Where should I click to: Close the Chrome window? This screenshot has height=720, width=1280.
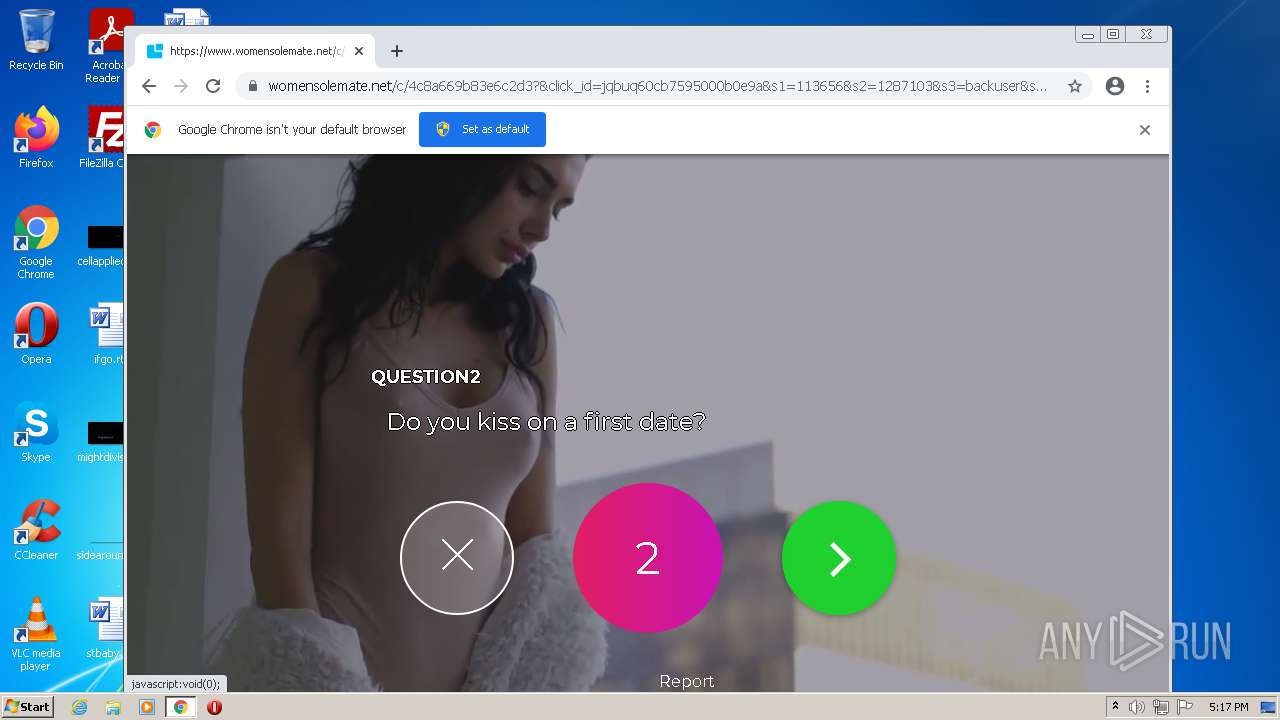[x=1147, y=34]
